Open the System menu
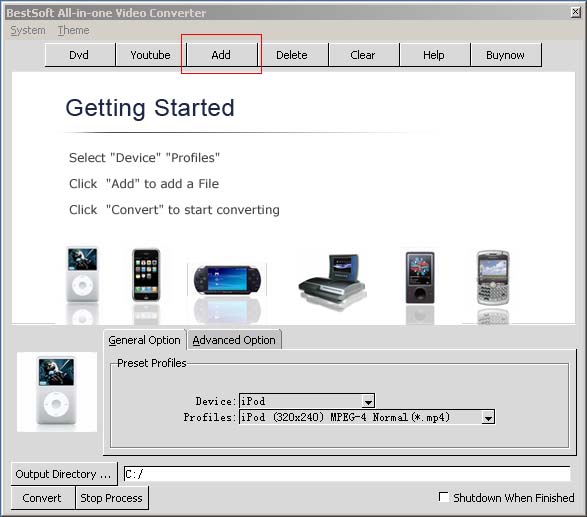The width and height of the screenshot is (587, 517). (28, 30)
